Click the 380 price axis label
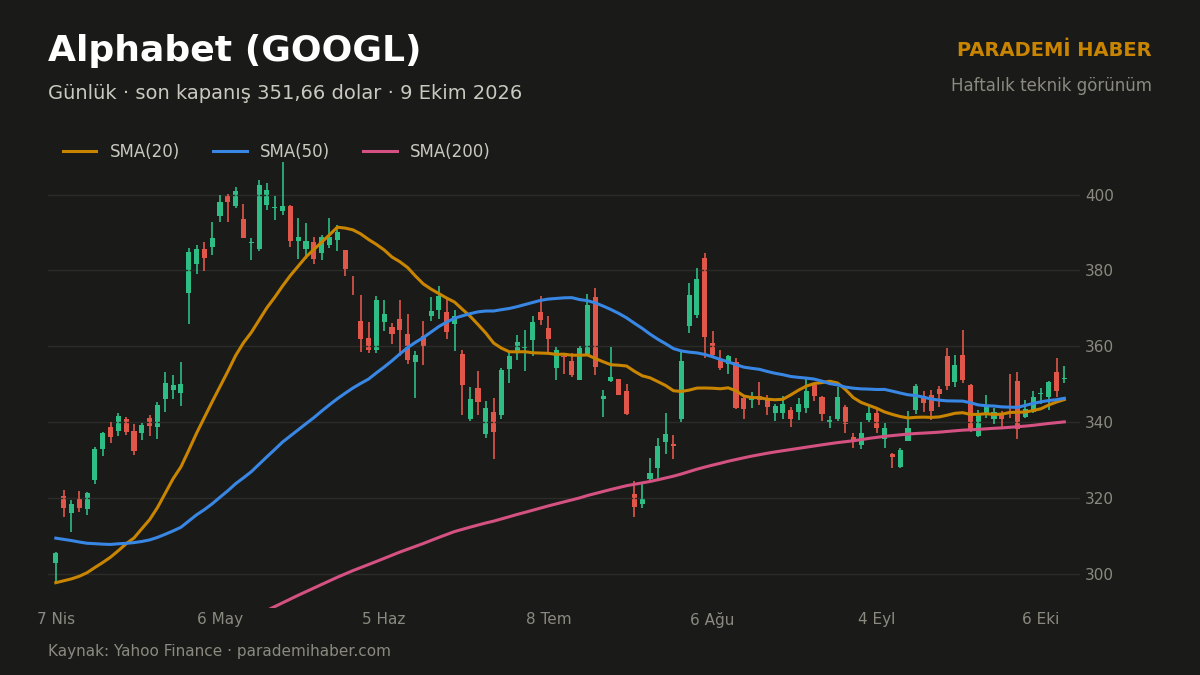The image size is (1200, 675). [x=1099, y=271]
